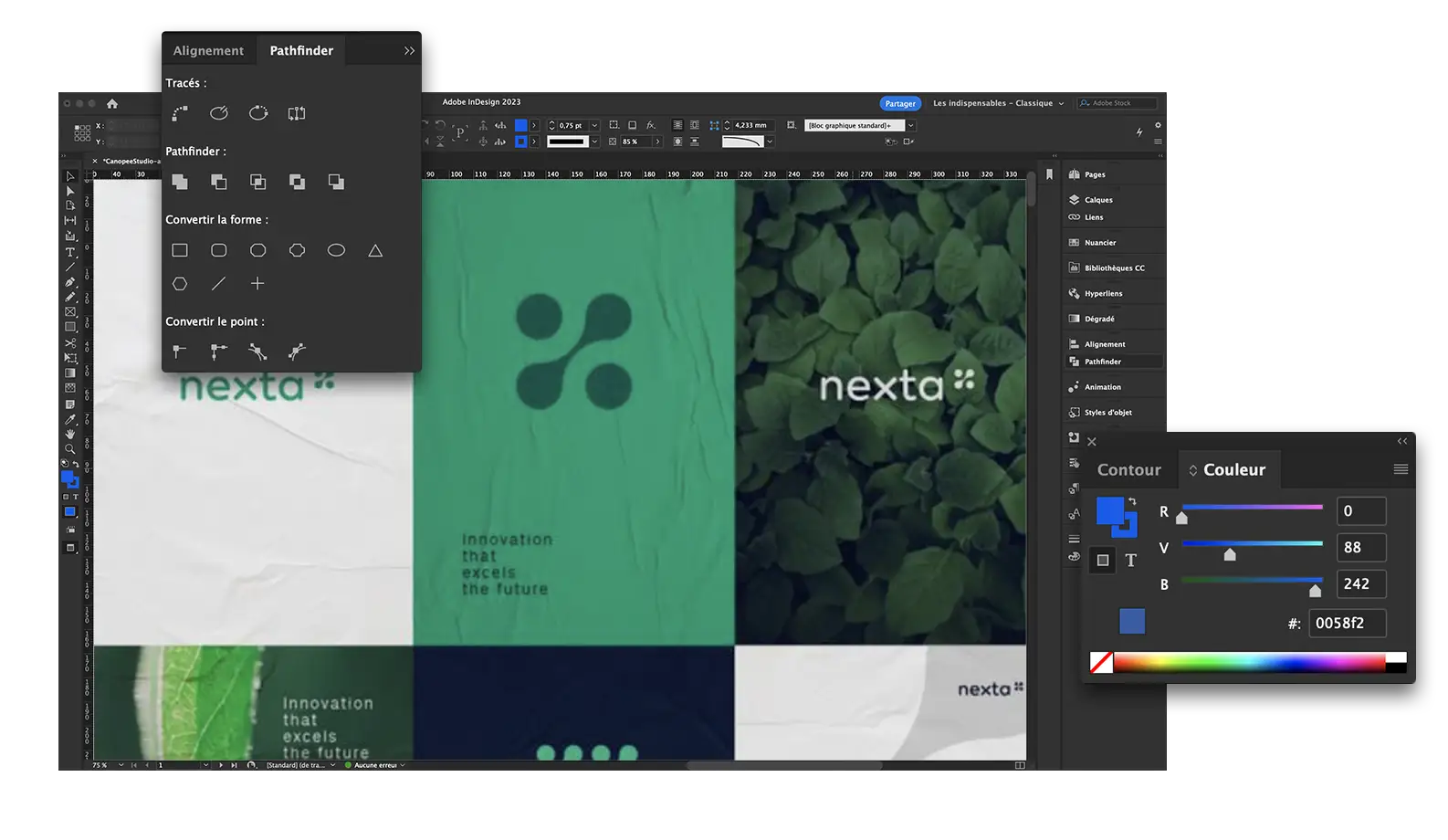The image size is (1448, 840).
Task: Open the Couleur panel menu
Action: coord(1401,469)
